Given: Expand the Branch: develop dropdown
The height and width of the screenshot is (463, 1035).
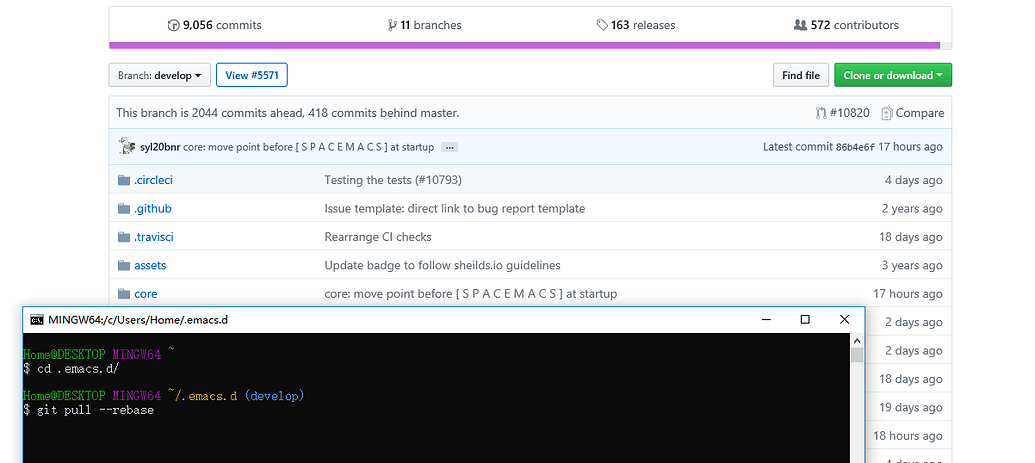Looking at the screenshot, I should [x=159, y=75].
